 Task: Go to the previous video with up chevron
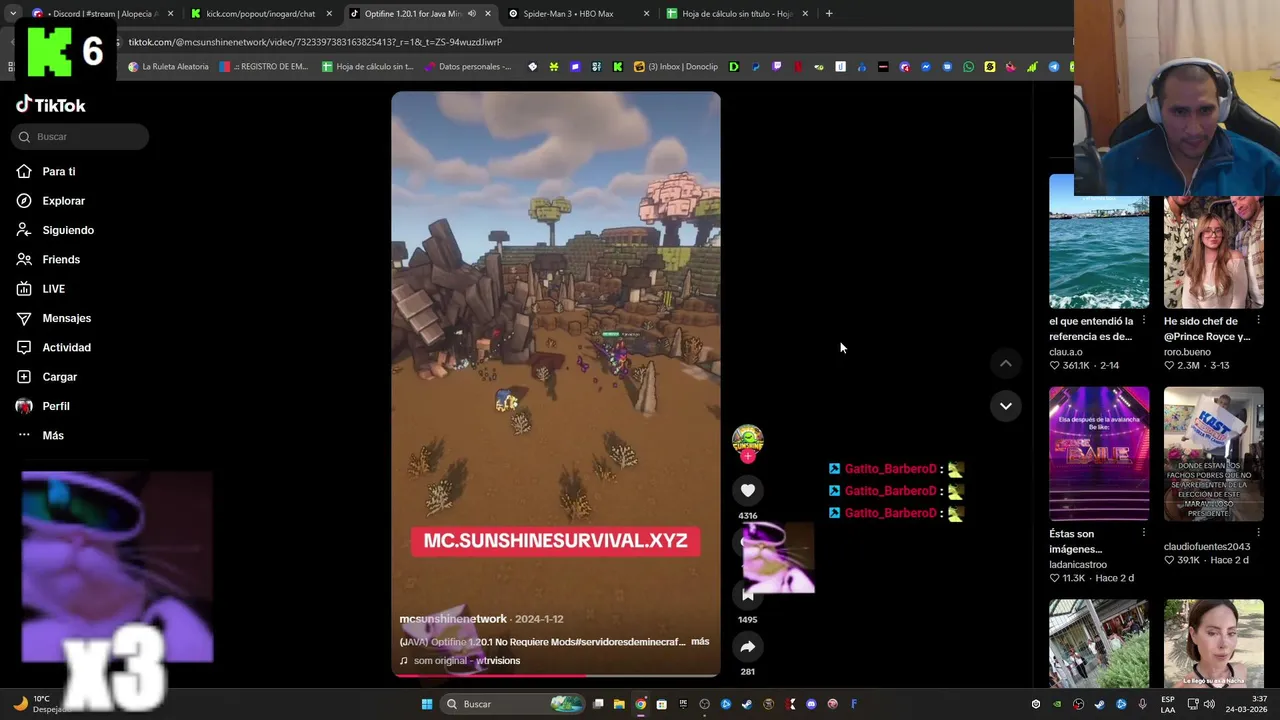point(1006,364)
